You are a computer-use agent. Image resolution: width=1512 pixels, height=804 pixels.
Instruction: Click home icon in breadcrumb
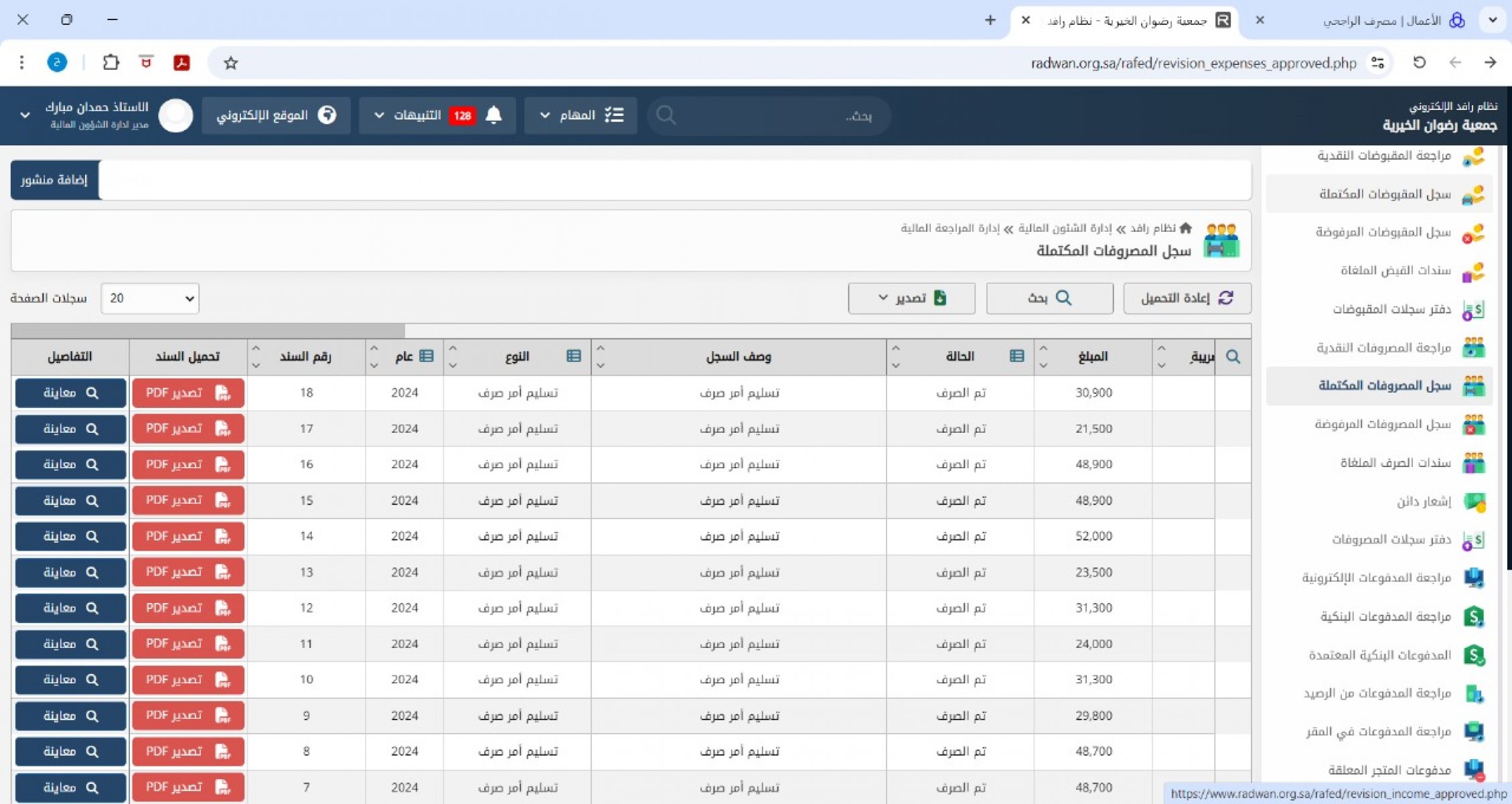[1185, 228]
